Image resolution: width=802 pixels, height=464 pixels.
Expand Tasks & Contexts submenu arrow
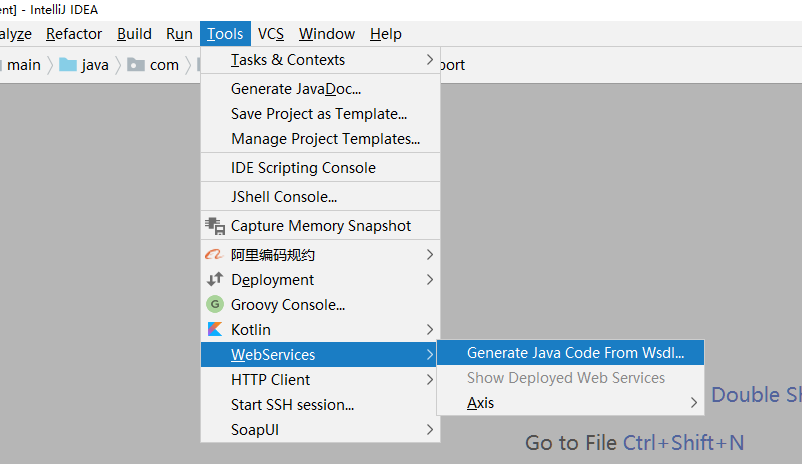pos(430,60)
